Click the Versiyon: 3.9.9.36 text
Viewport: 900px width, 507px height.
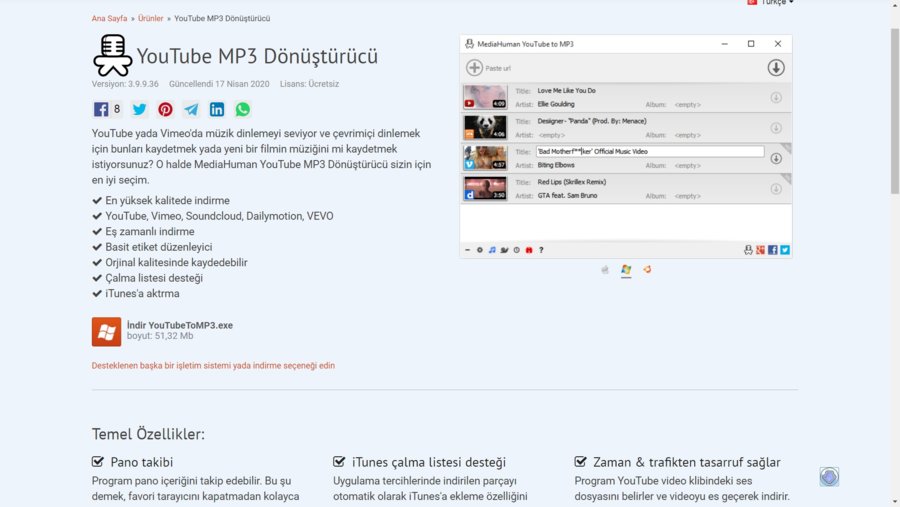(x=125, y=84)
